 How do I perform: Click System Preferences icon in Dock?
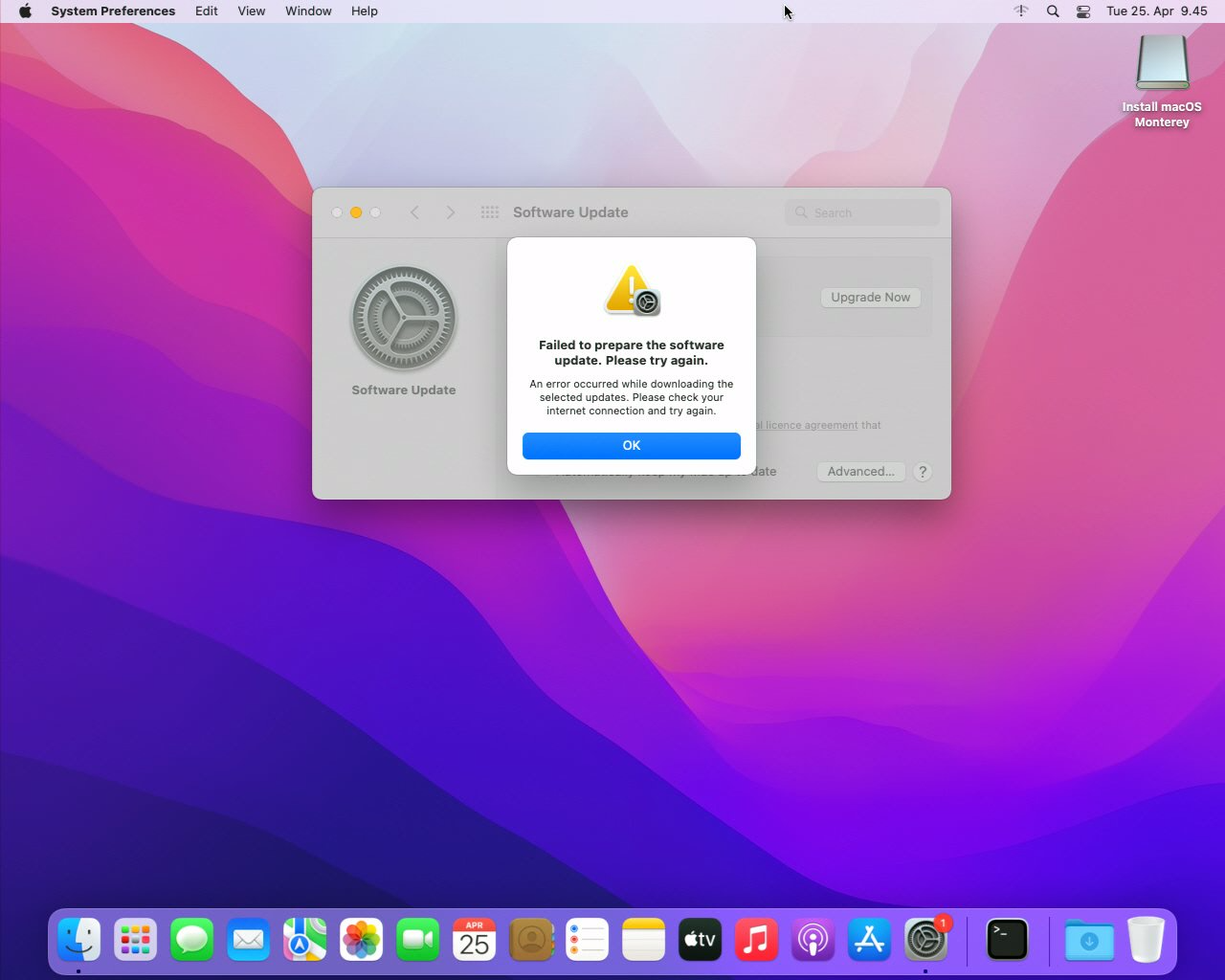(x=925, y=940)
